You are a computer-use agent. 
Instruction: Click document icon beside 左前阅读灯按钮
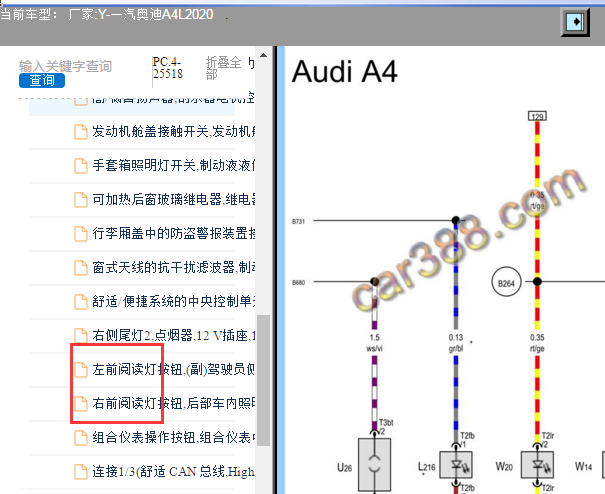click(x=81, y=369)
